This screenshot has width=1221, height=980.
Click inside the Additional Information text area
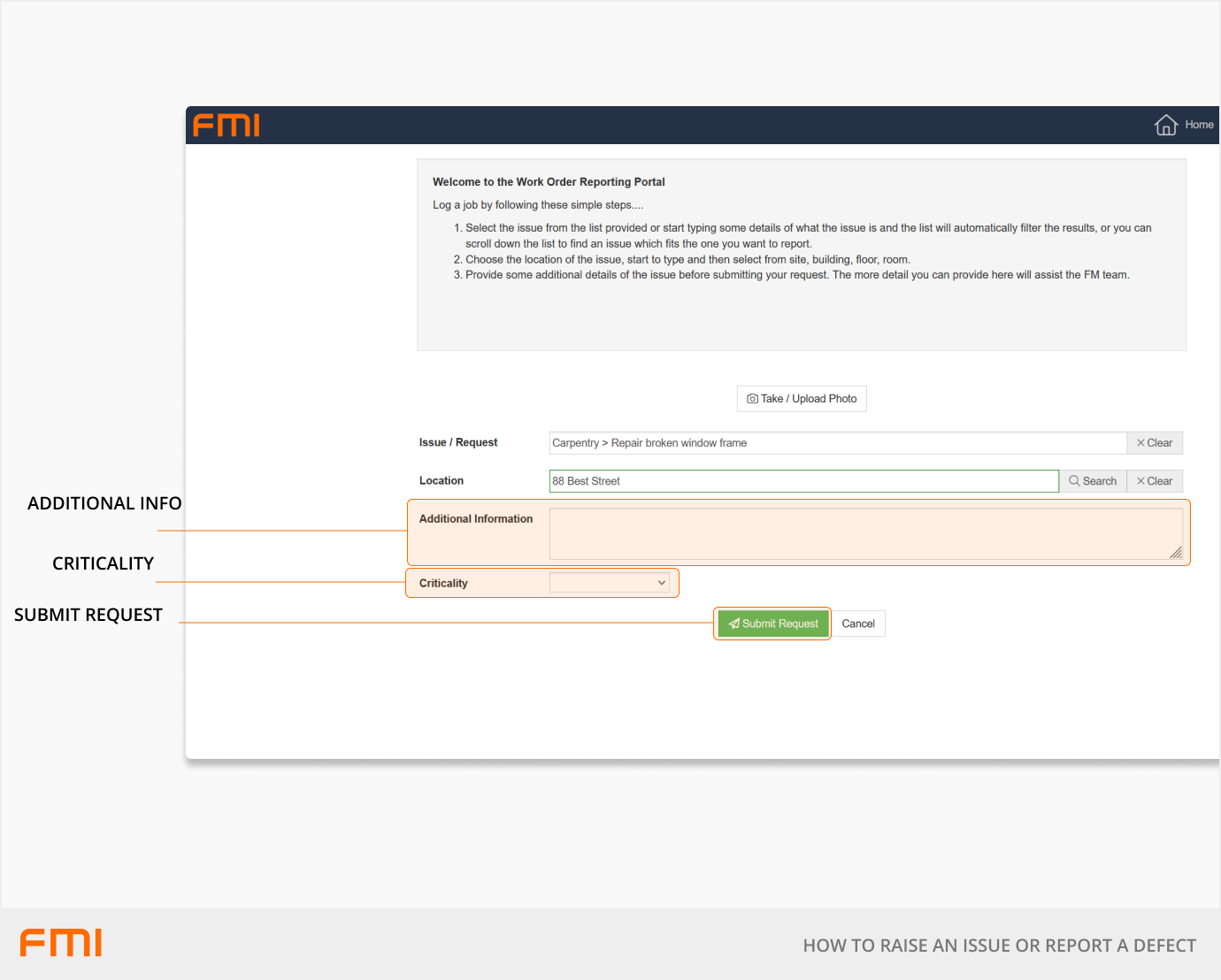(x=865, y=532)
